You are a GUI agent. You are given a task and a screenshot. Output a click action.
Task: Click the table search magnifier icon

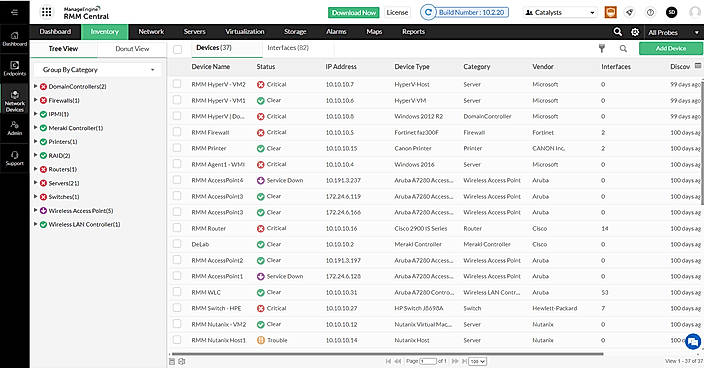tap(623, 48)
